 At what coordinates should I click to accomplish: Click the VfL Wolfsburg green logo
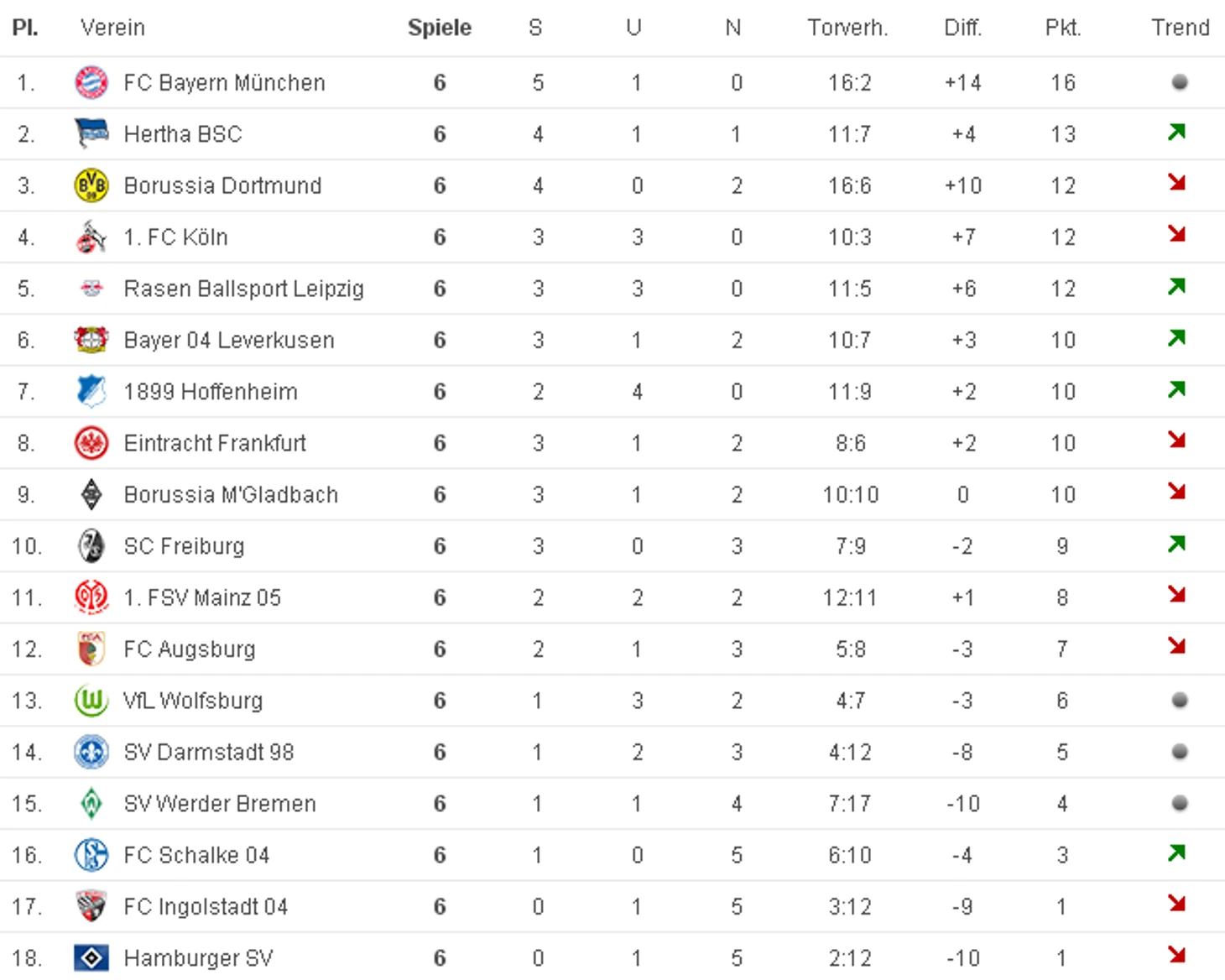91,701
